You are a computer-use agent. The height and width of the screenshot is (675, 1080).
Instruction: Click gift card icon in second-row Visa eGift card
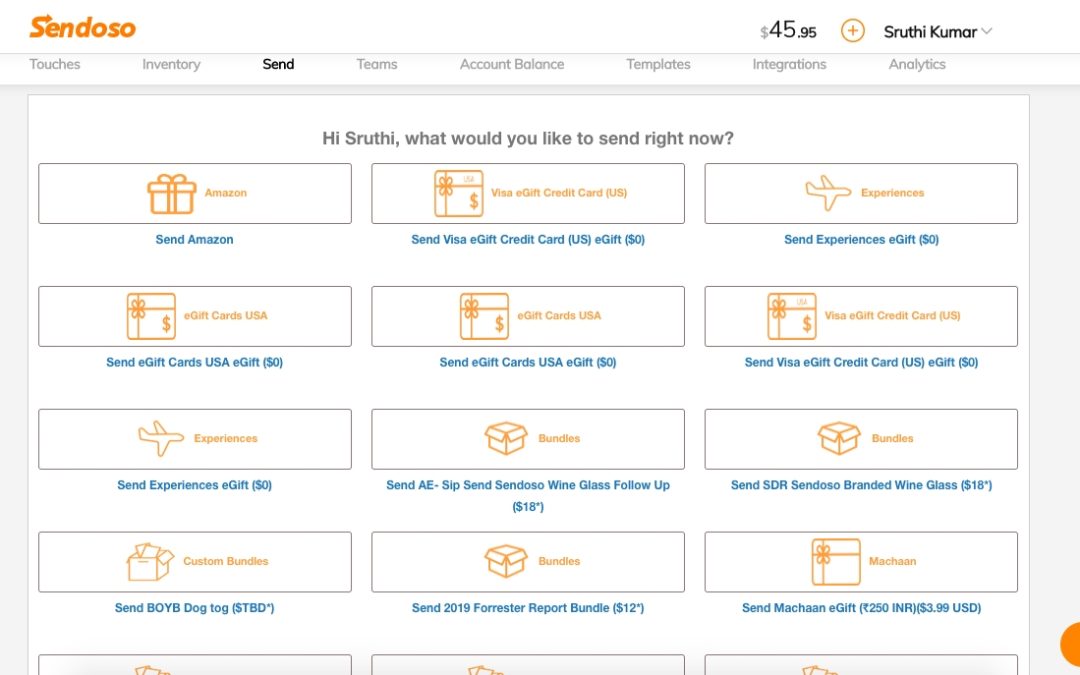(792, 316)
